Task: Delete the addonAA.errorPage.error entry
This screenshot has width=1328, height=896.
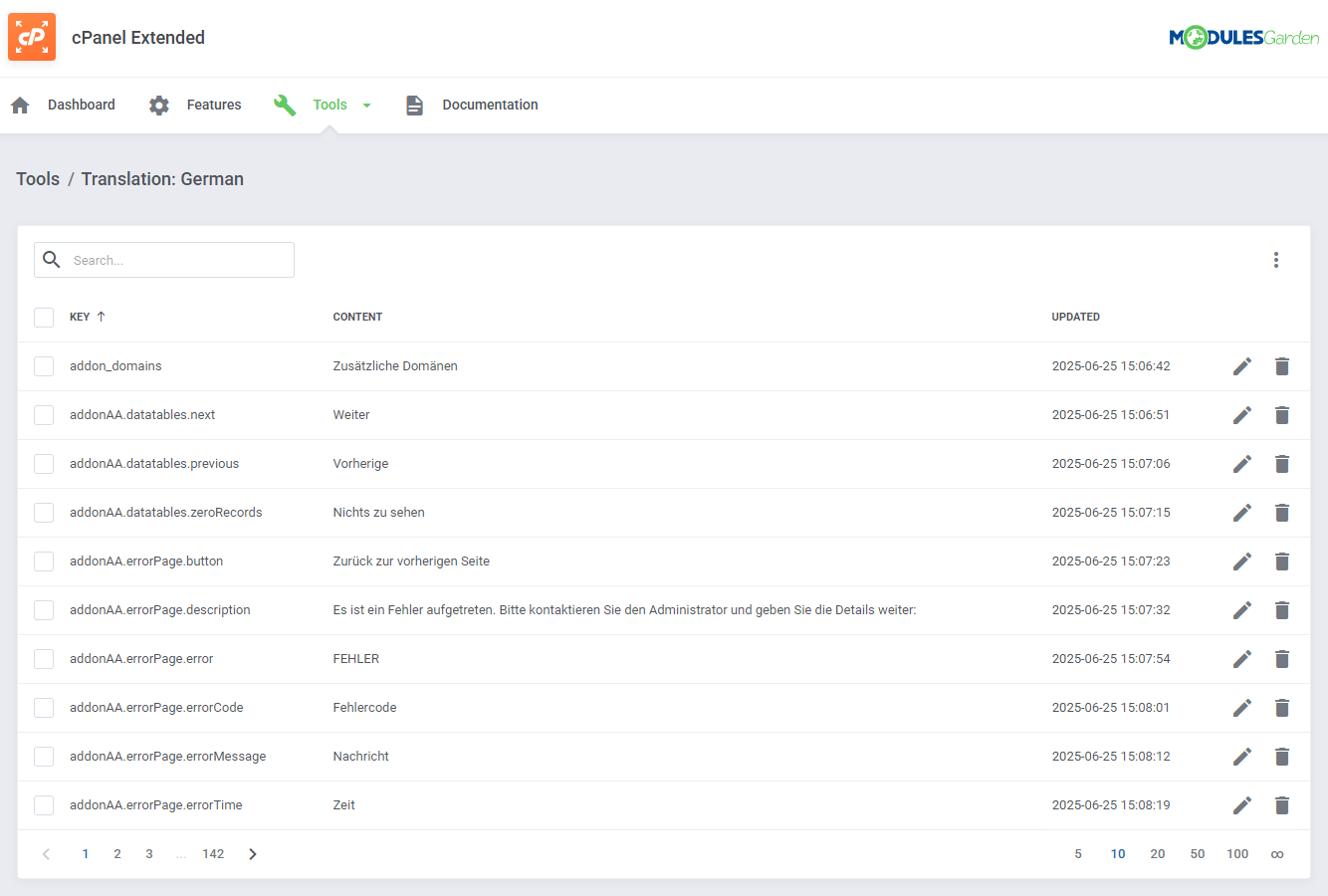Action: click(x=1282, y=659)
